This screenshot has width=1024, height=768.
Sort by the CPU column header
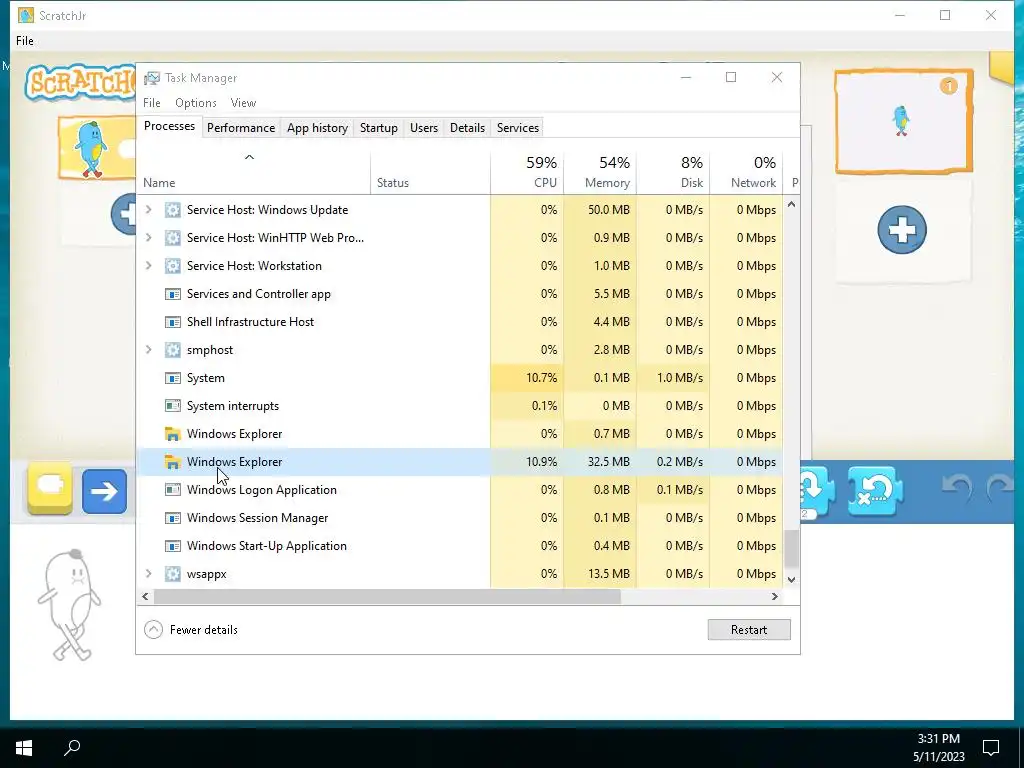coord(527,173)
